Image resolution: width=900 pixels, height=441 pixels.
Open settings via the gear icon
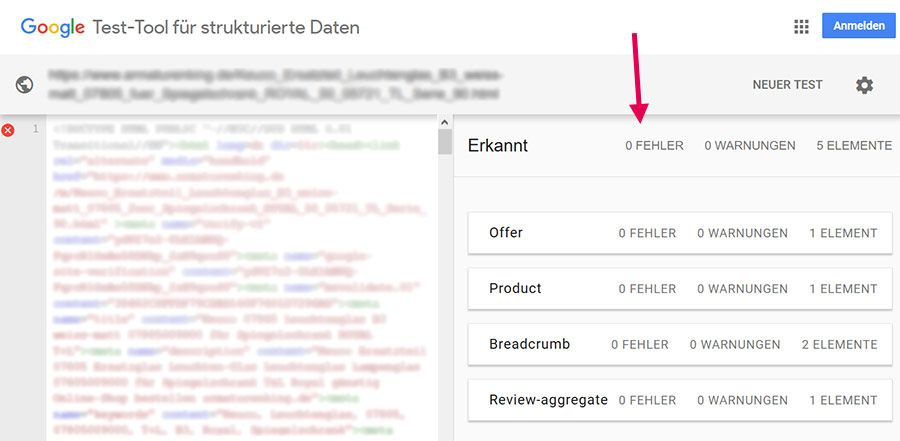tap(864, 85)
